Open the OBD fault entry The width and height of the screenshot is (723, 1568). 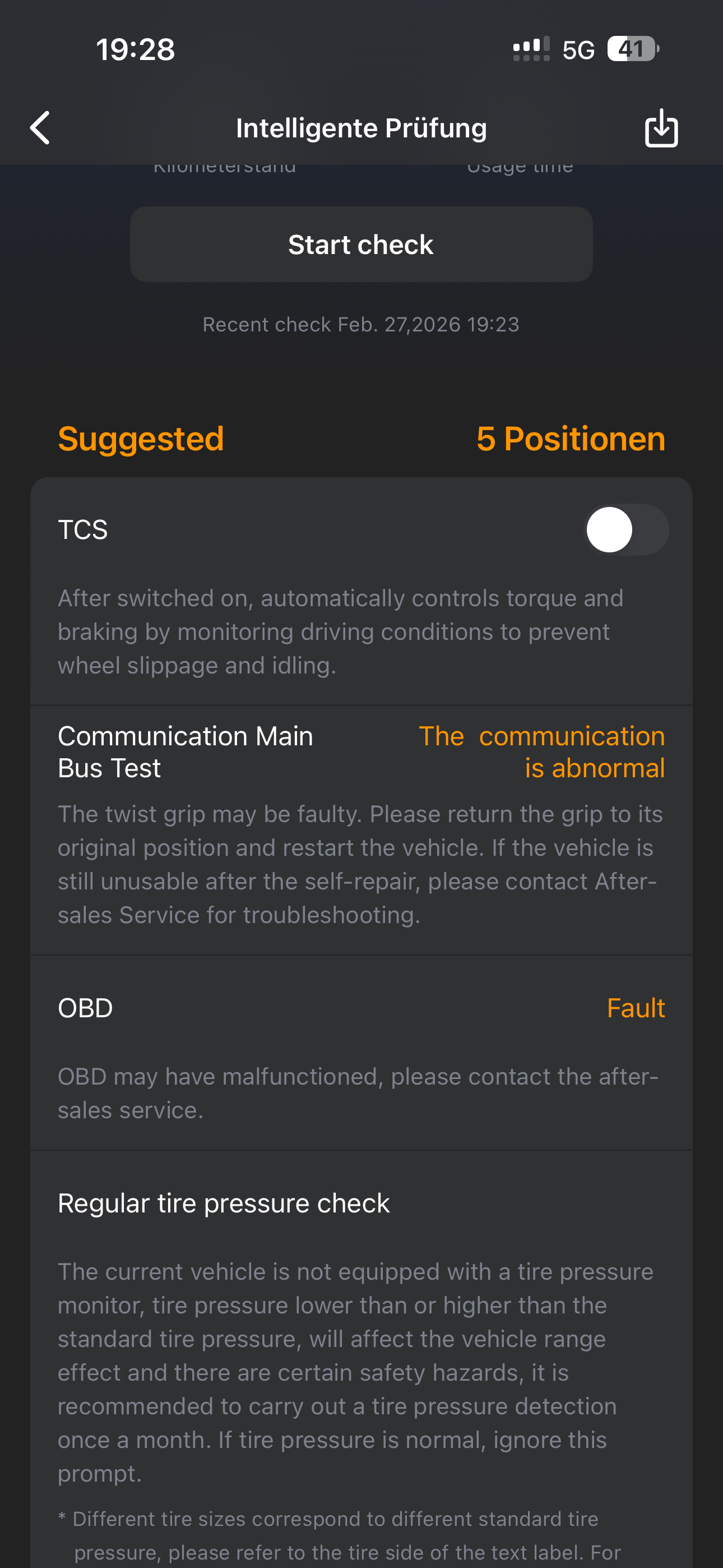click(x=85, y=1008)
